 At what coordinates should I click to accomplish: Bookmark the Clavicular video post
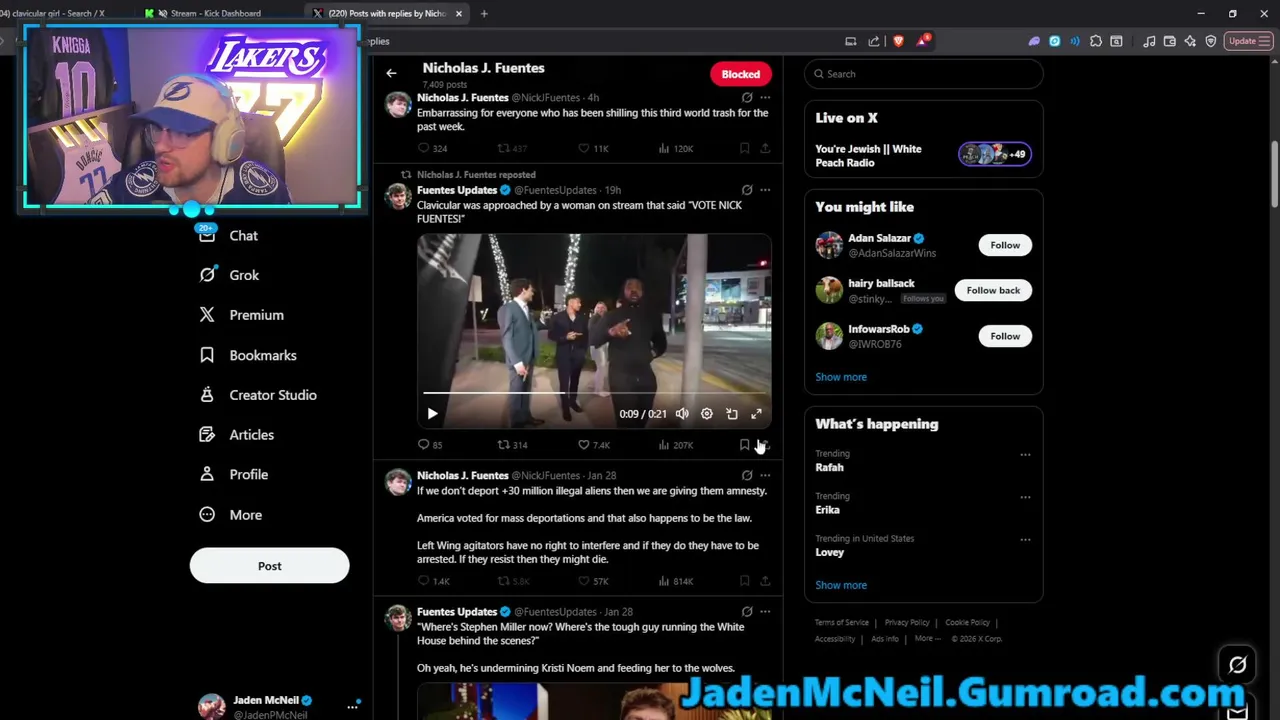point(744,445)
